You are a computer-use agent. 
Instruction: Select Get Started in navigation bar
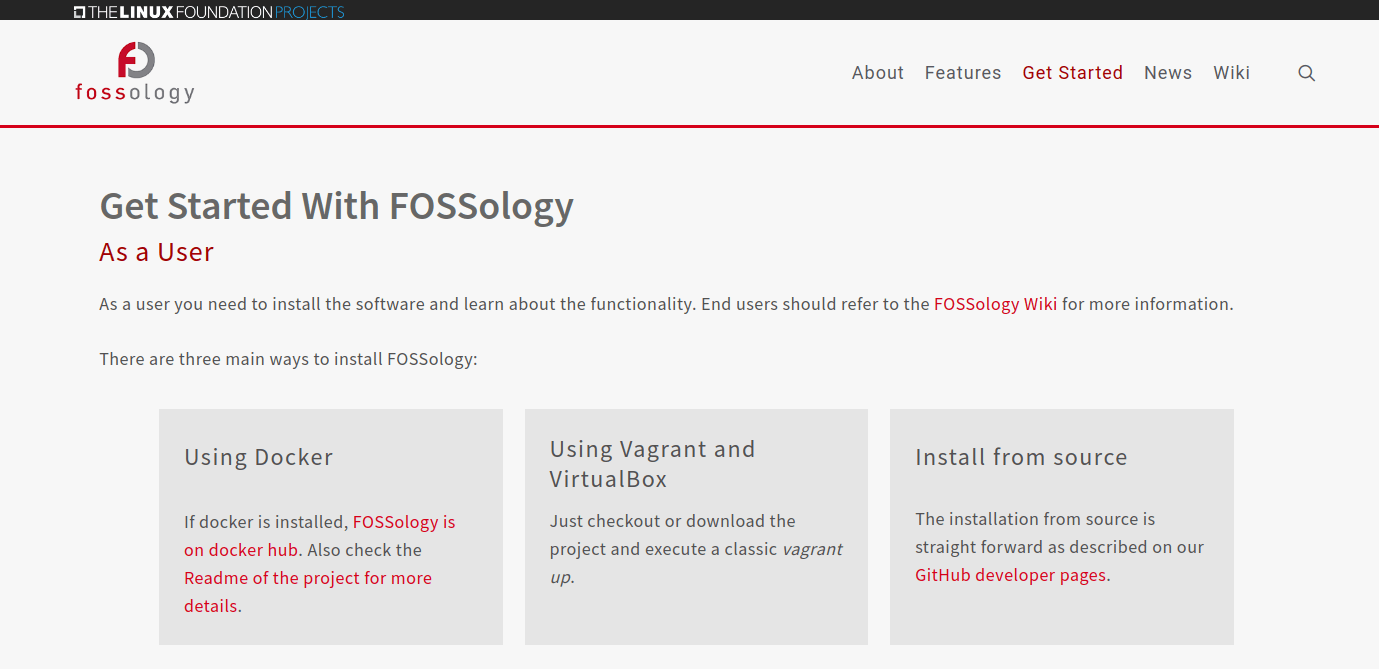pos(1072,73)
